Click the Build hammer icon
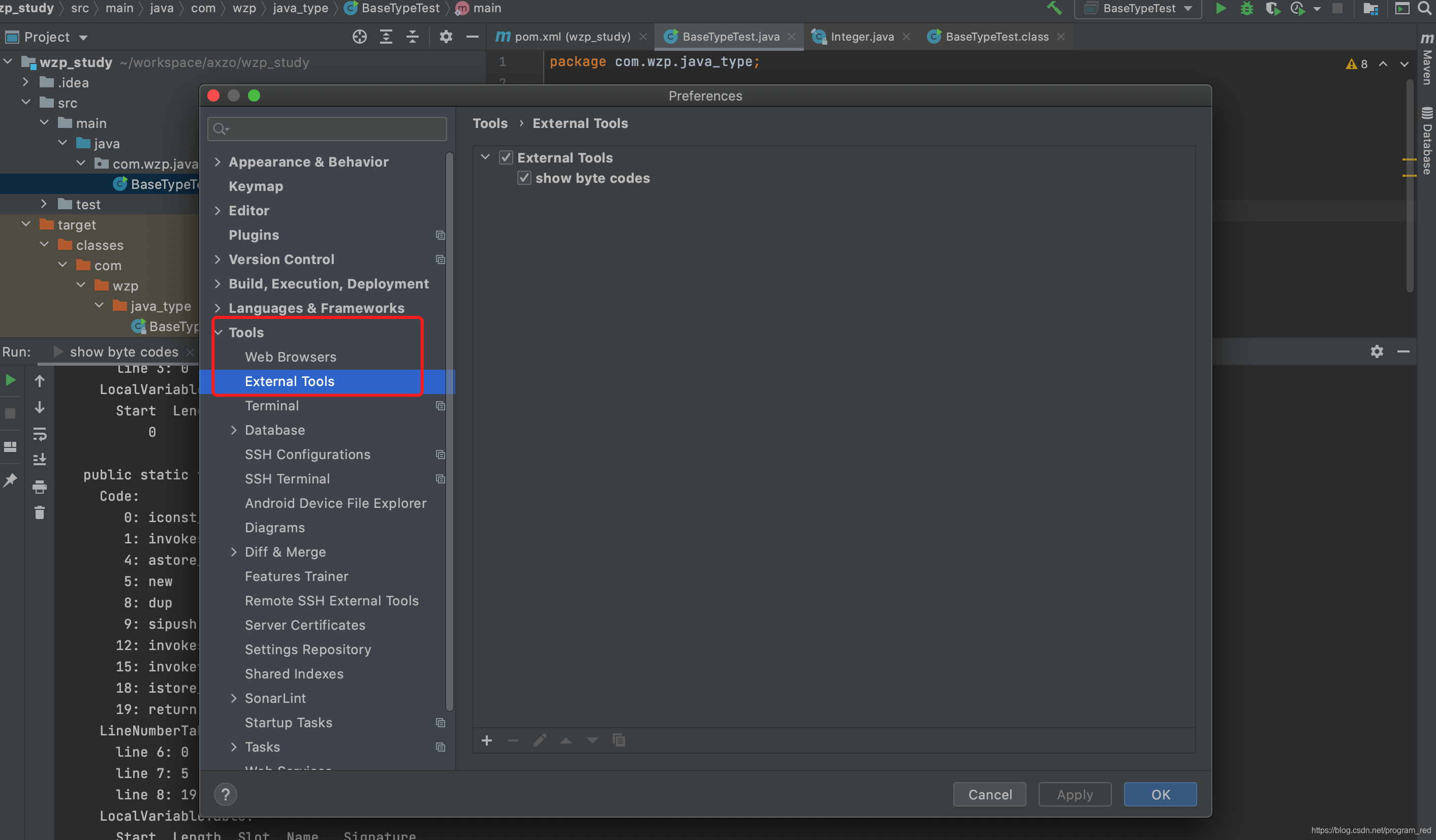The width and height of the screenshot is (1436, 840). pos(1054,9)
